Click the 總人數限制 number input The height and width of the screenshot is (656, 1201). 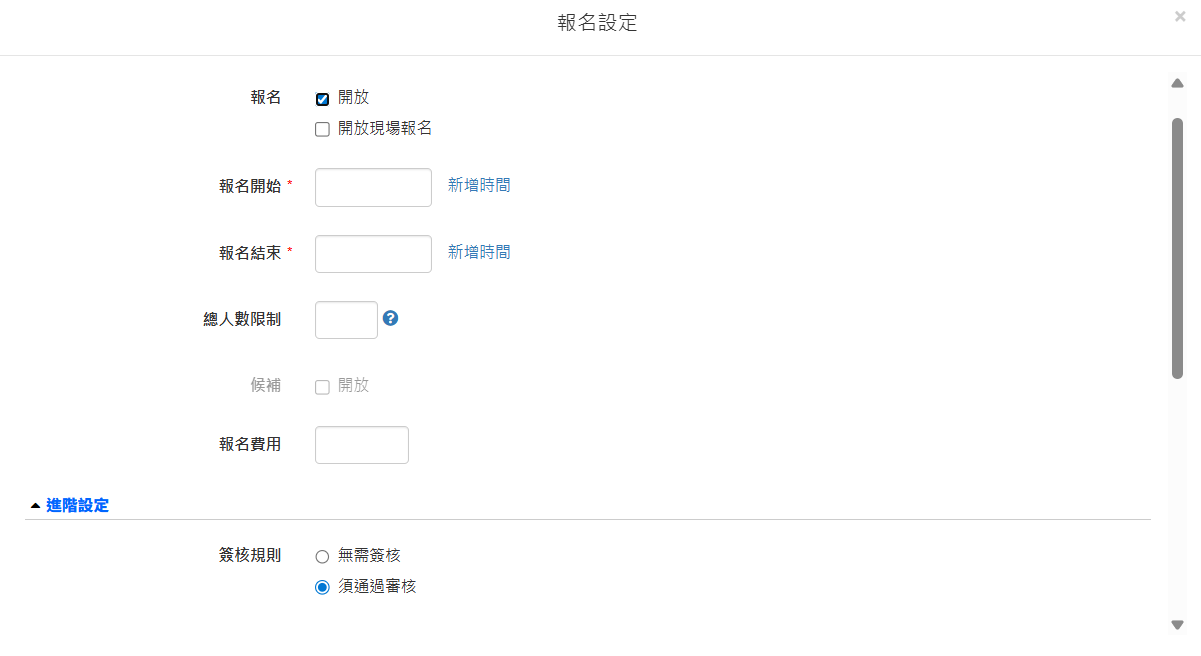tap(345, 319)
